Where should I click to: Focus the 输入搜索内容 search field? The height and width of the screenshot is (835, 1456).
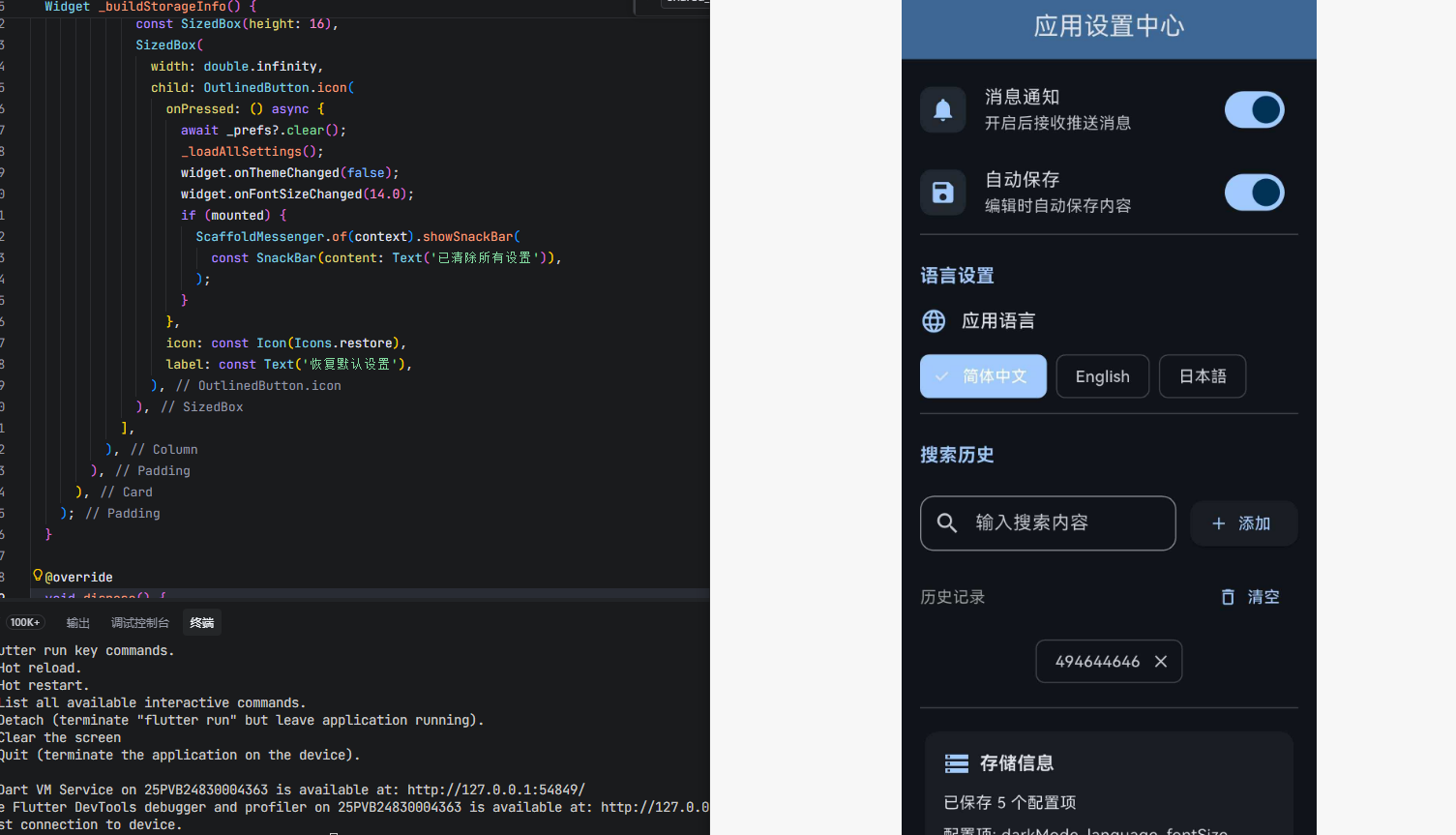click(x=1048, y=523)
